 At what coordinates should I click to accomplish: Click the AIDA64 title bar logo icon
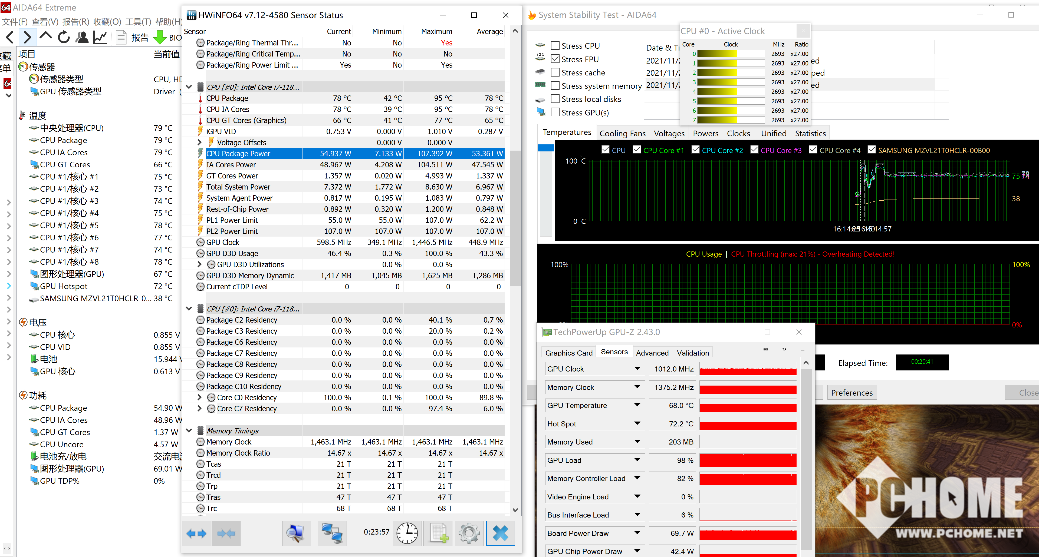6,7
